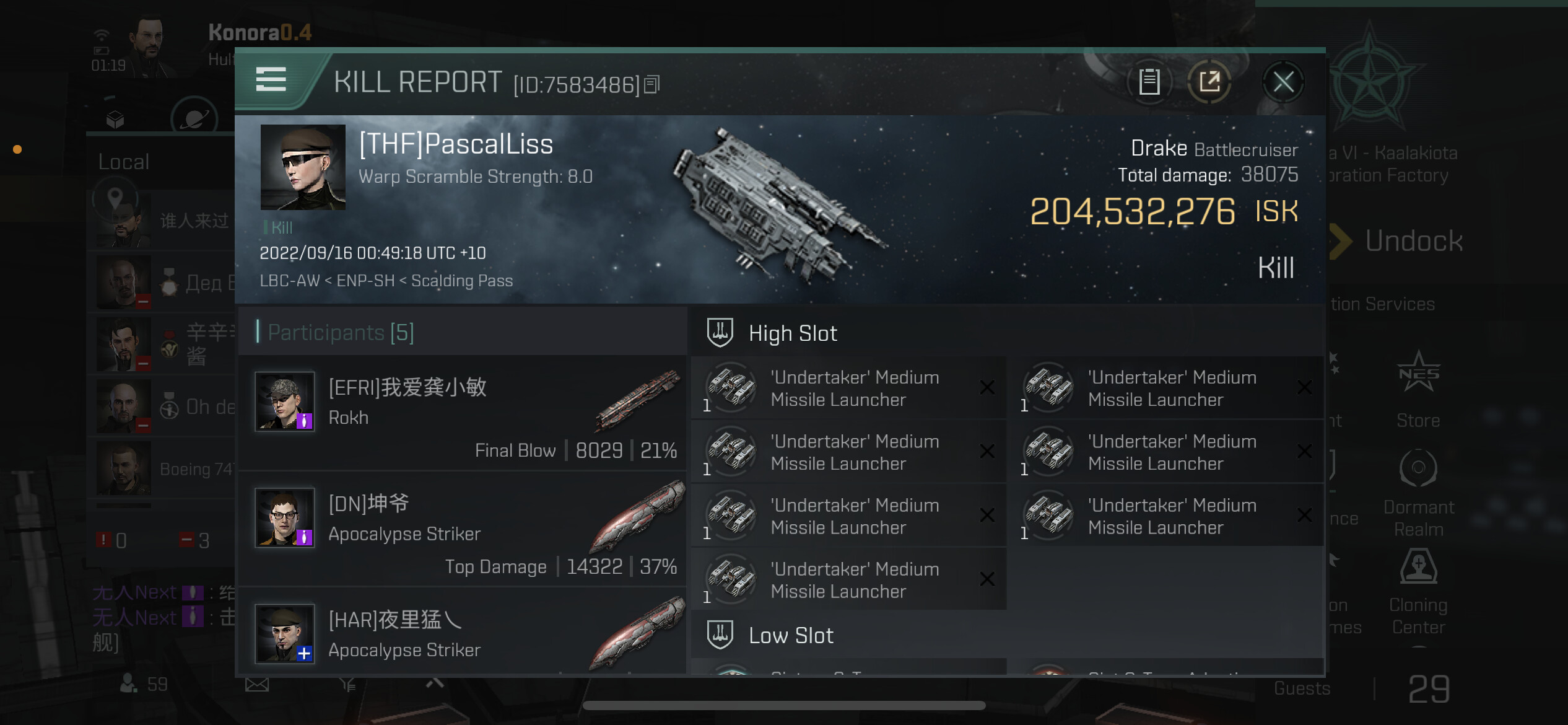Close the kill report window

(1283, 82)
